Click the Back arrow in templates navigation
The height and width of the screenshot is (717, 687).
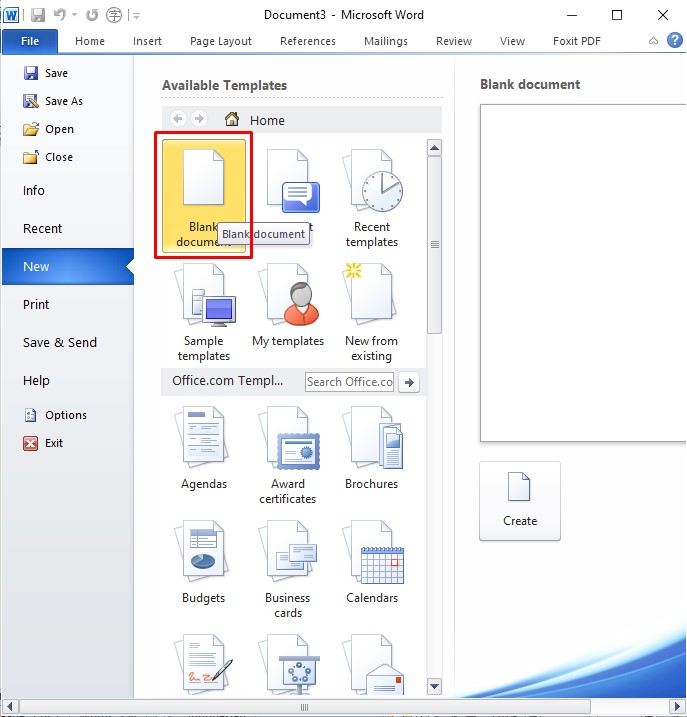click(178, 119)
